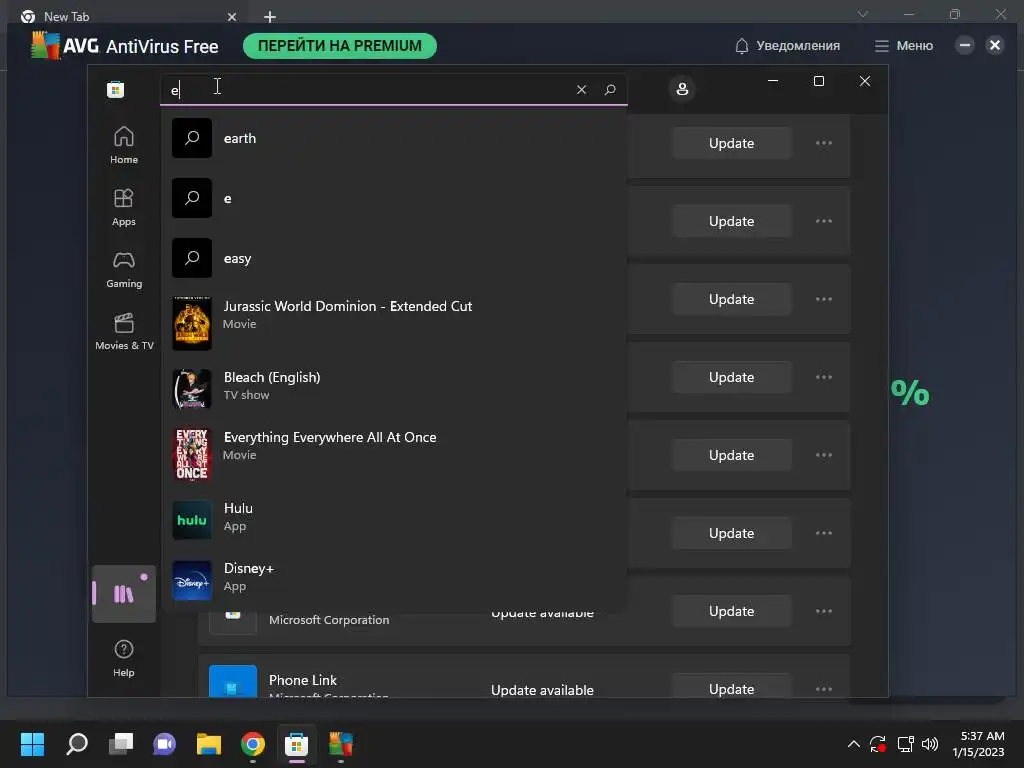Image resolution: width=1024 pixels, height=768 pixels.
Task: Open a new Chrome tab with plus icon
Action: tap(270, 17)
